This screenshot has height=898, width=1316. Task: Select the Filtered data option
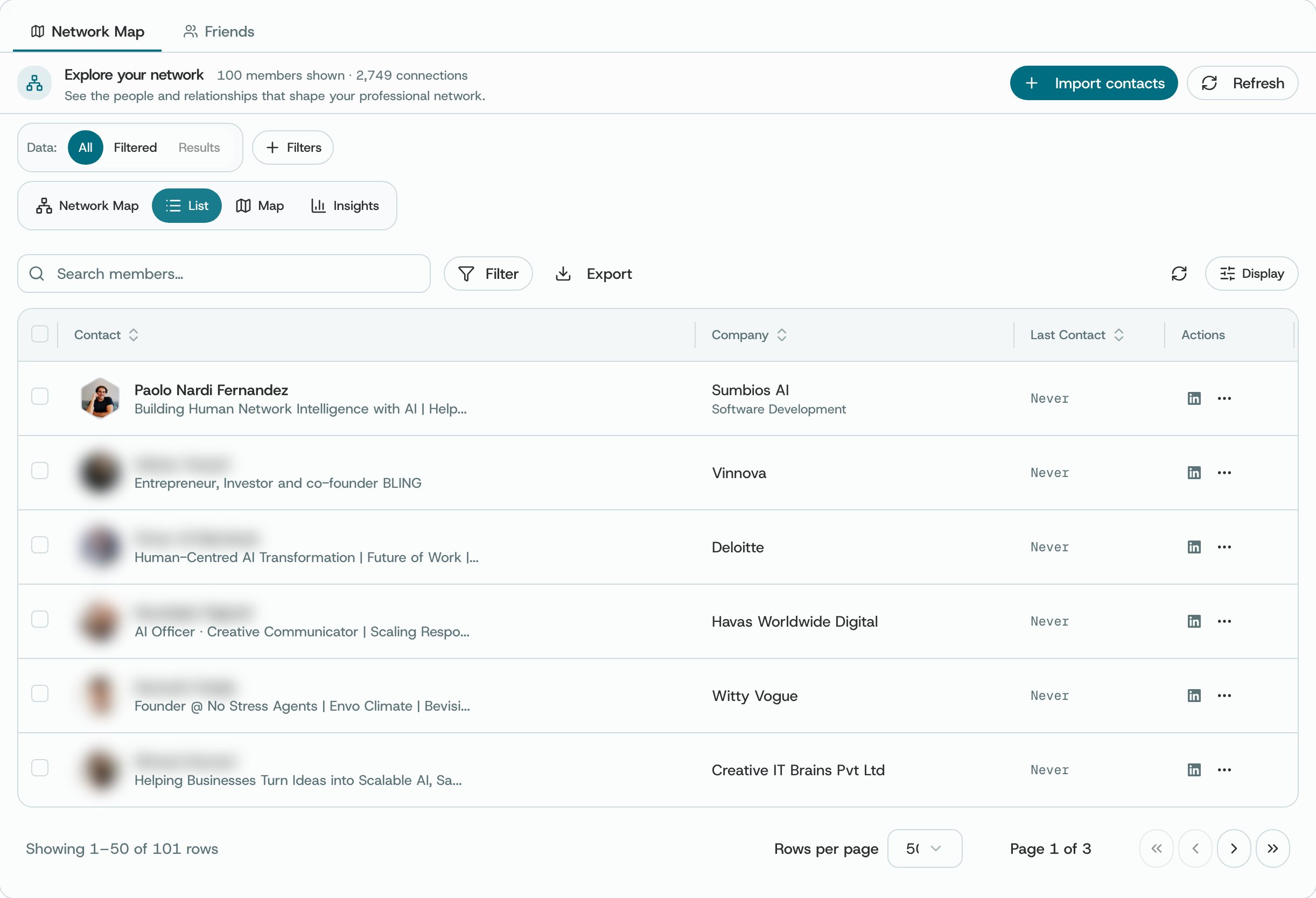(135, 147)
